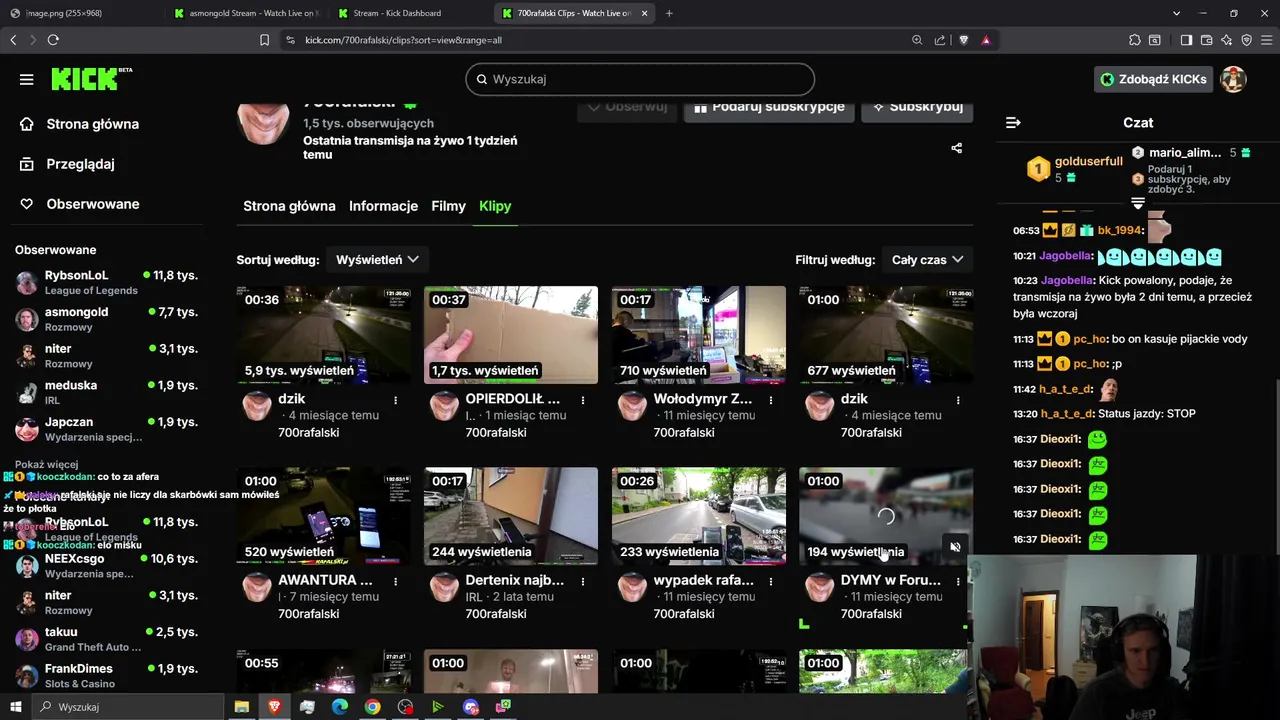Screen dimensions: 1280x720
Task: Open Brave VPN shield icon
Action: [1246, 40]
